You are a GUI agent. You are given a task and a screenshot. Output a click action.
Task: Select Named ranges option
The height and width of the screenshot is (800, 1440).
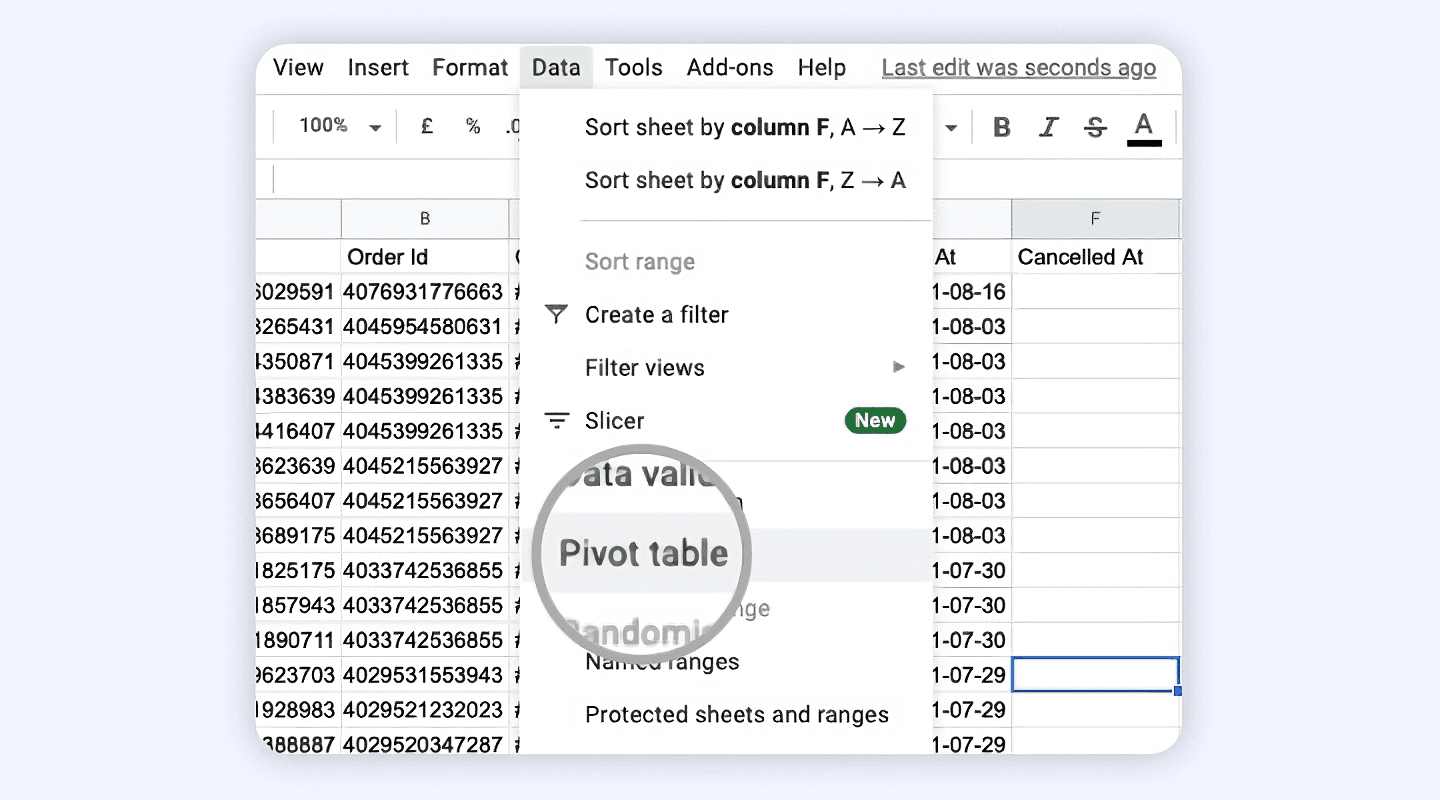[x=662, y=662]
